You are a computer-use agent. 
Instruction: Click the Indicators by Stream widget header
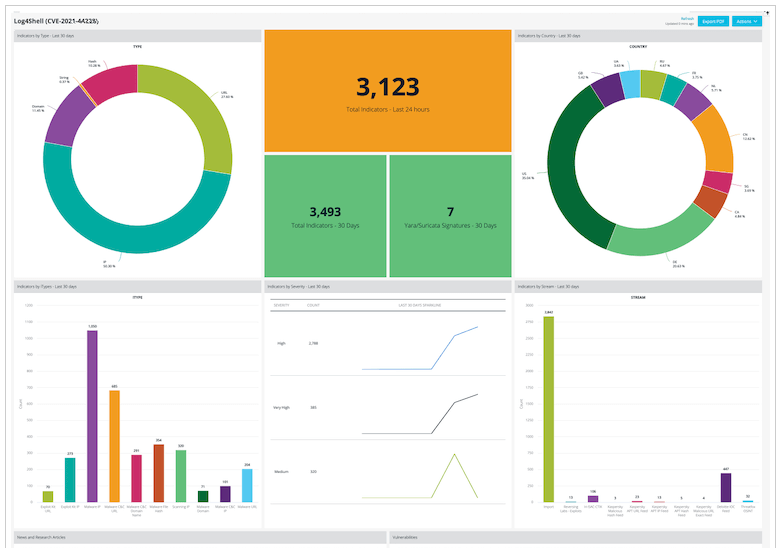pyautogui.click(x=638, y=286)
